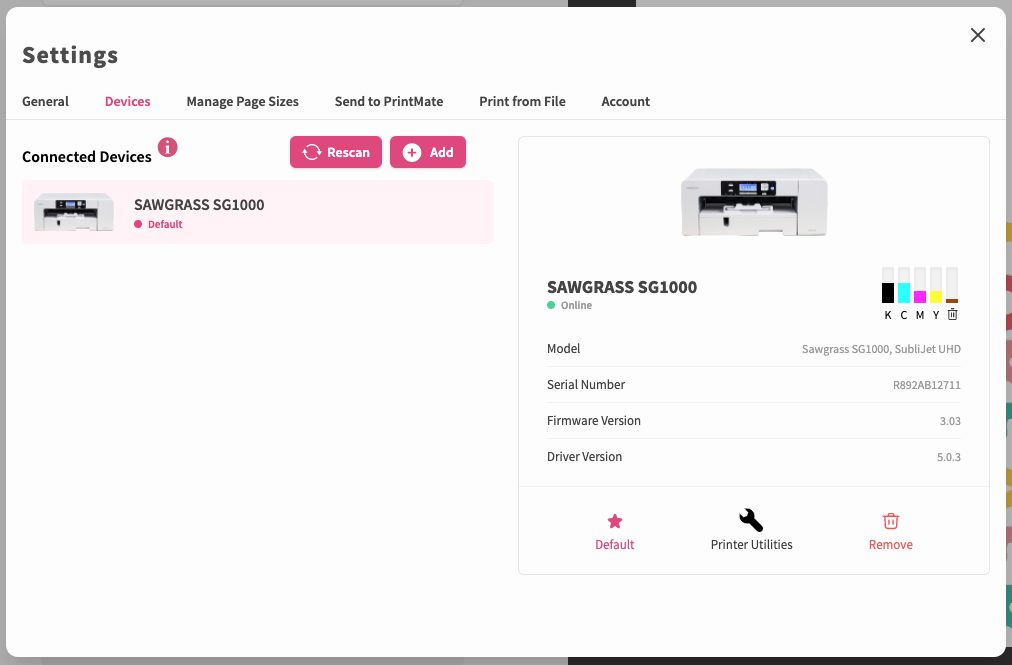The width and height of the screenshot is (1012, 665).
Task: Click the Connected Devices heading
Action: [86, 157]
